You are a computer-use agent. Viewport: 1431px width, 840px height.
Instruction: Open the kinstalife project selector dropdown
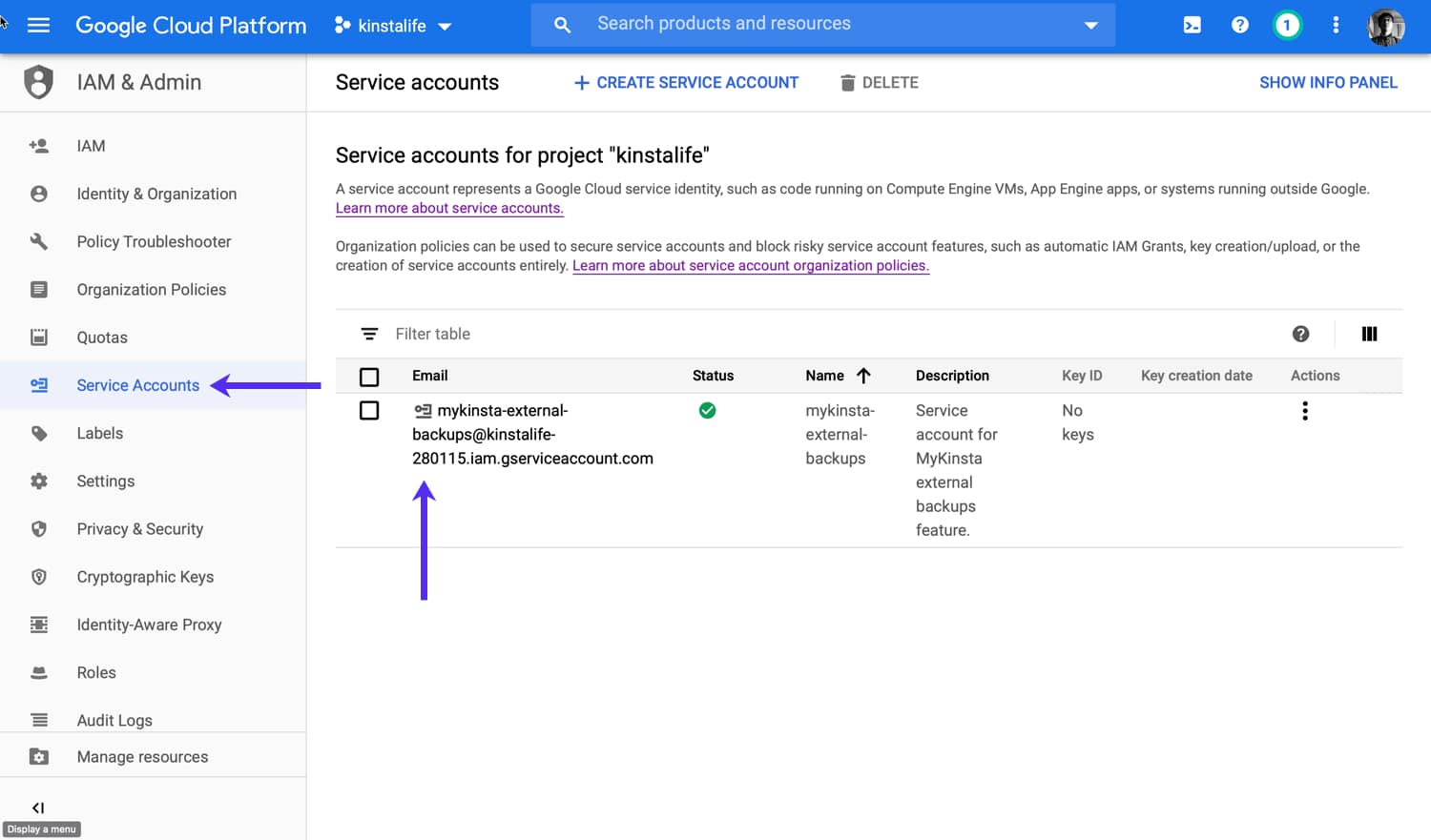(x=393, y=26)
